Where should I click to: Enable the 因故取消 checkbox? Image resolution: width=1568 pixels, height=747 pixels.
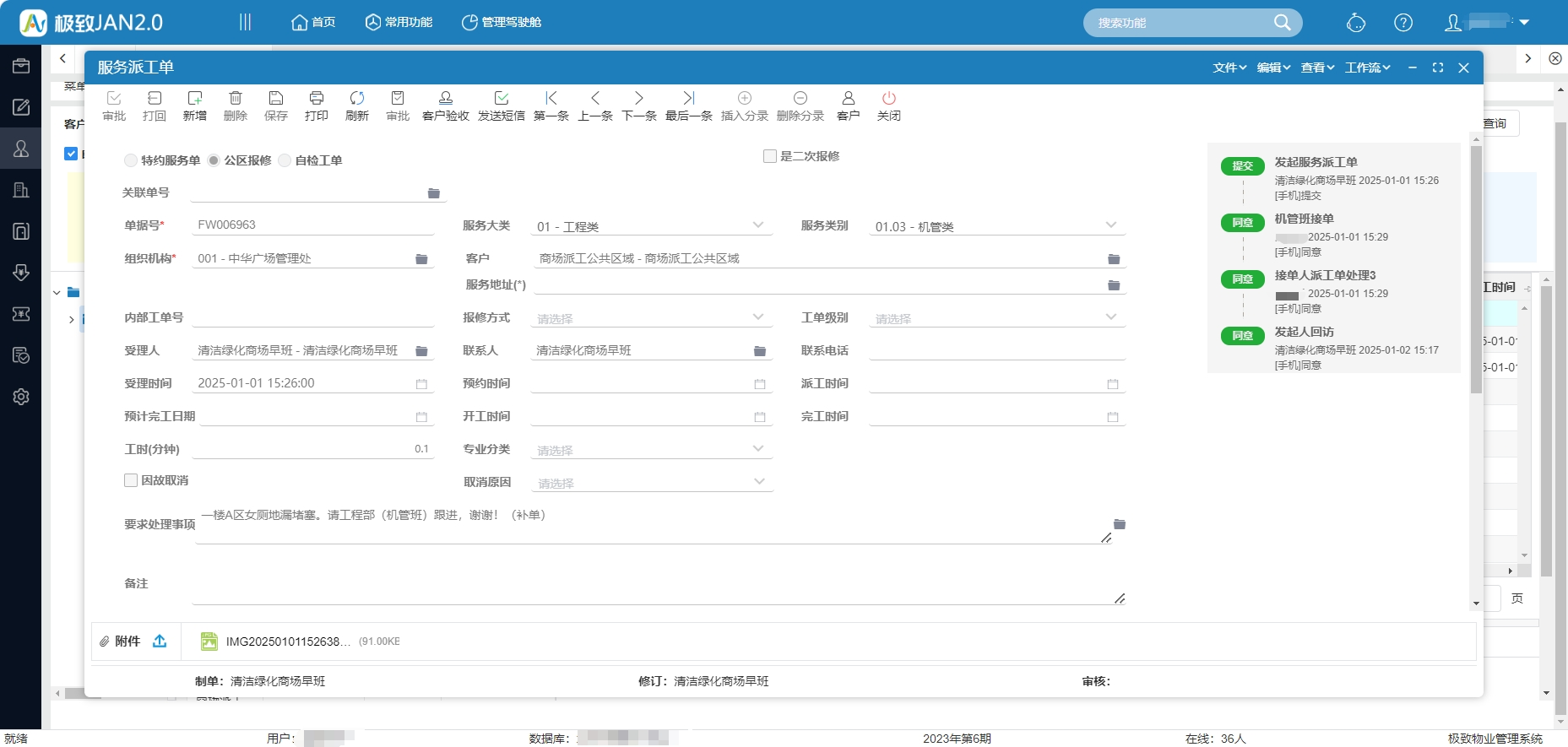[x=131, y=480]
